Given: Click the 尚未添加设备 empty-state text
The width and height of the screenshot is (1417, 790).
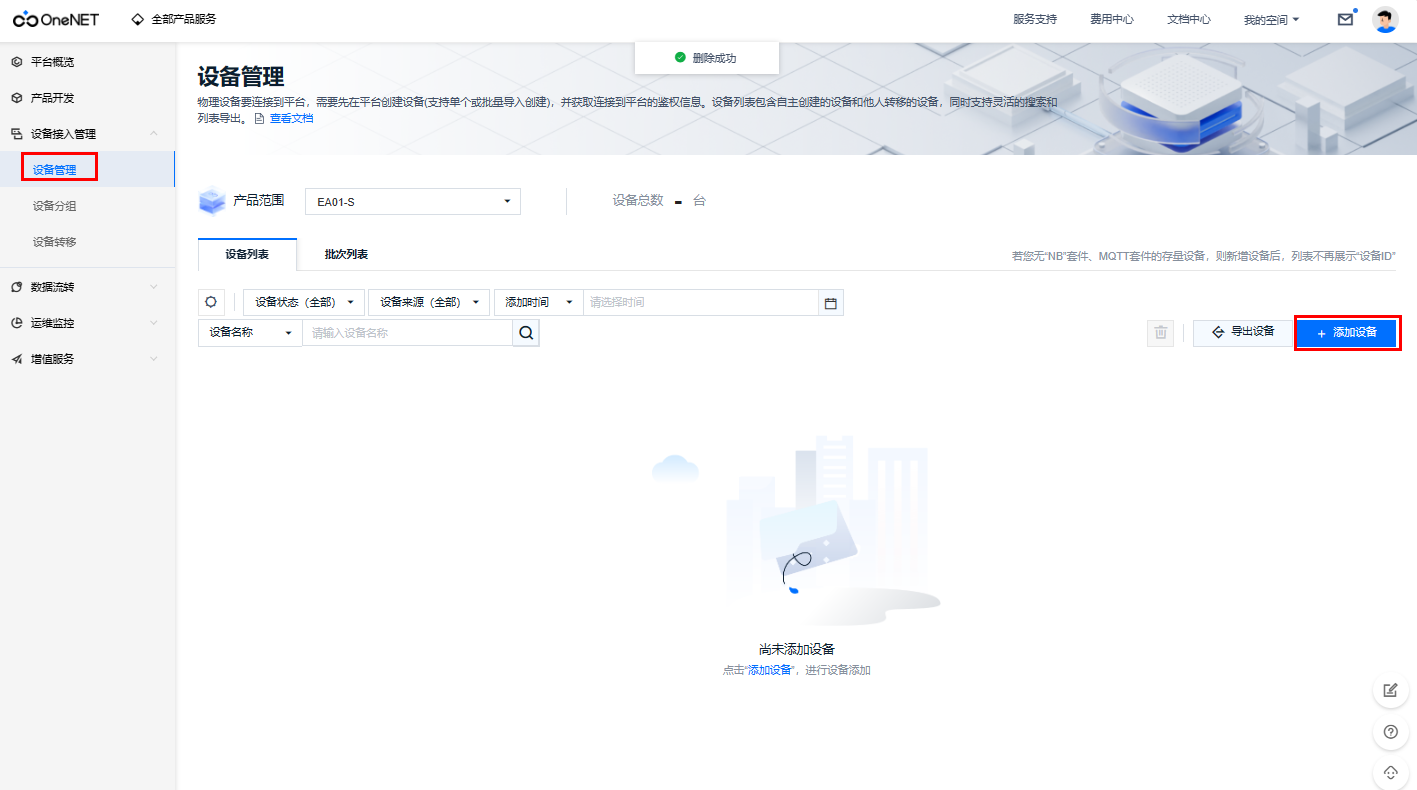Looking at the screenshot, I should click(x=797, y=650).
